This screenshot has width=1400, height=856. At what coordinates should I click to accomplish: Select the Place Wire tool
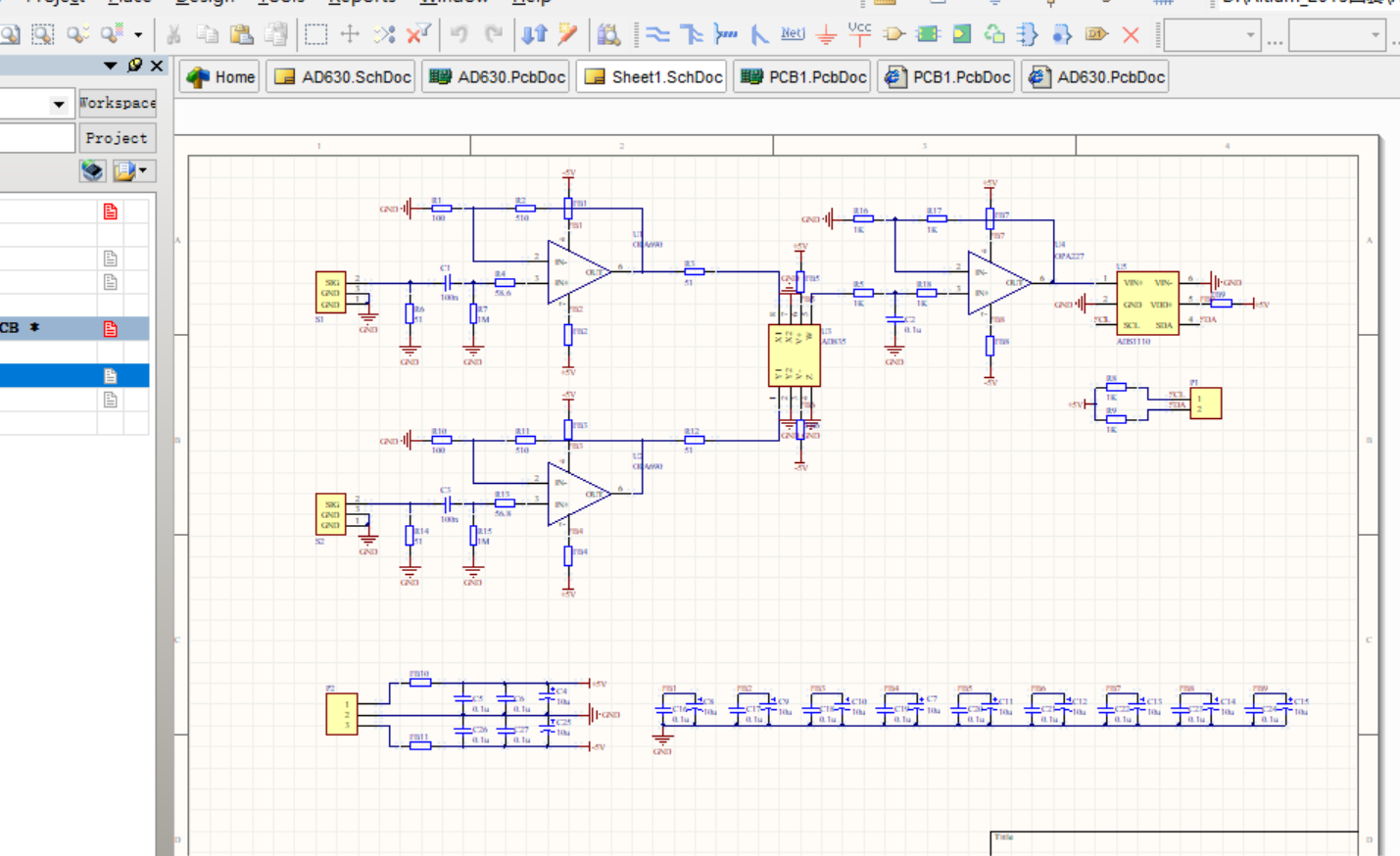(657, 35)
